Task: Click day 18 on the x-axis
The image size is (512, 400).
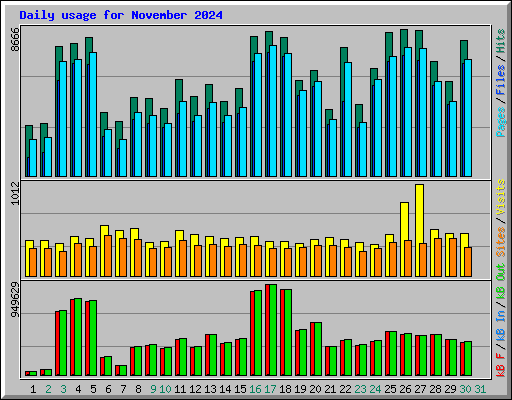Action: tap(285, 389)
